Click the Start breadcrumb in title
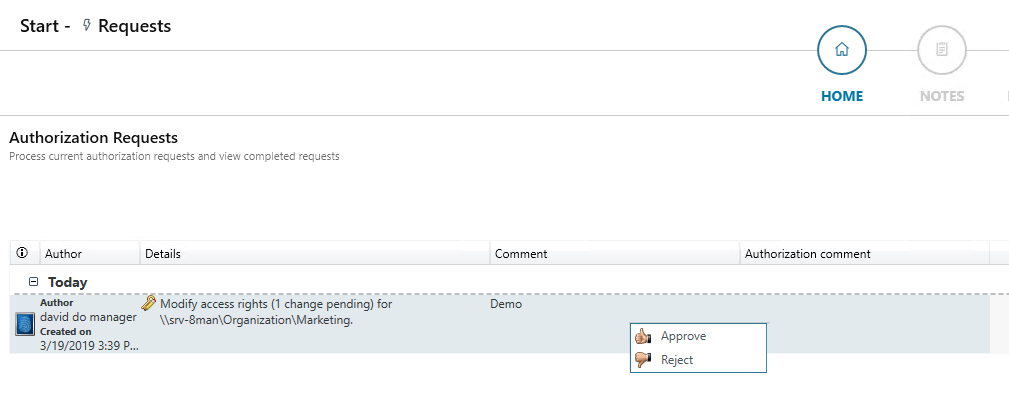 (41, 26)
